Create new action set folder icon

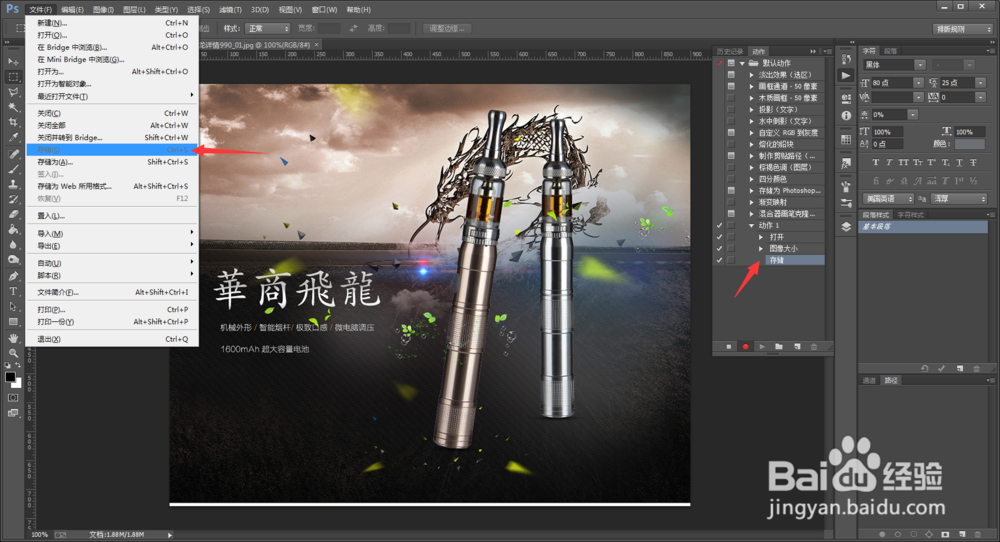(x=779, y=346)
